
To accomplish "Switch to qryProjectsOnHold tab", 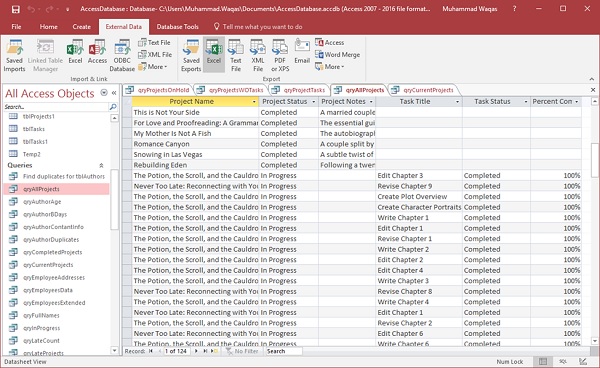I will click(158, 90).
